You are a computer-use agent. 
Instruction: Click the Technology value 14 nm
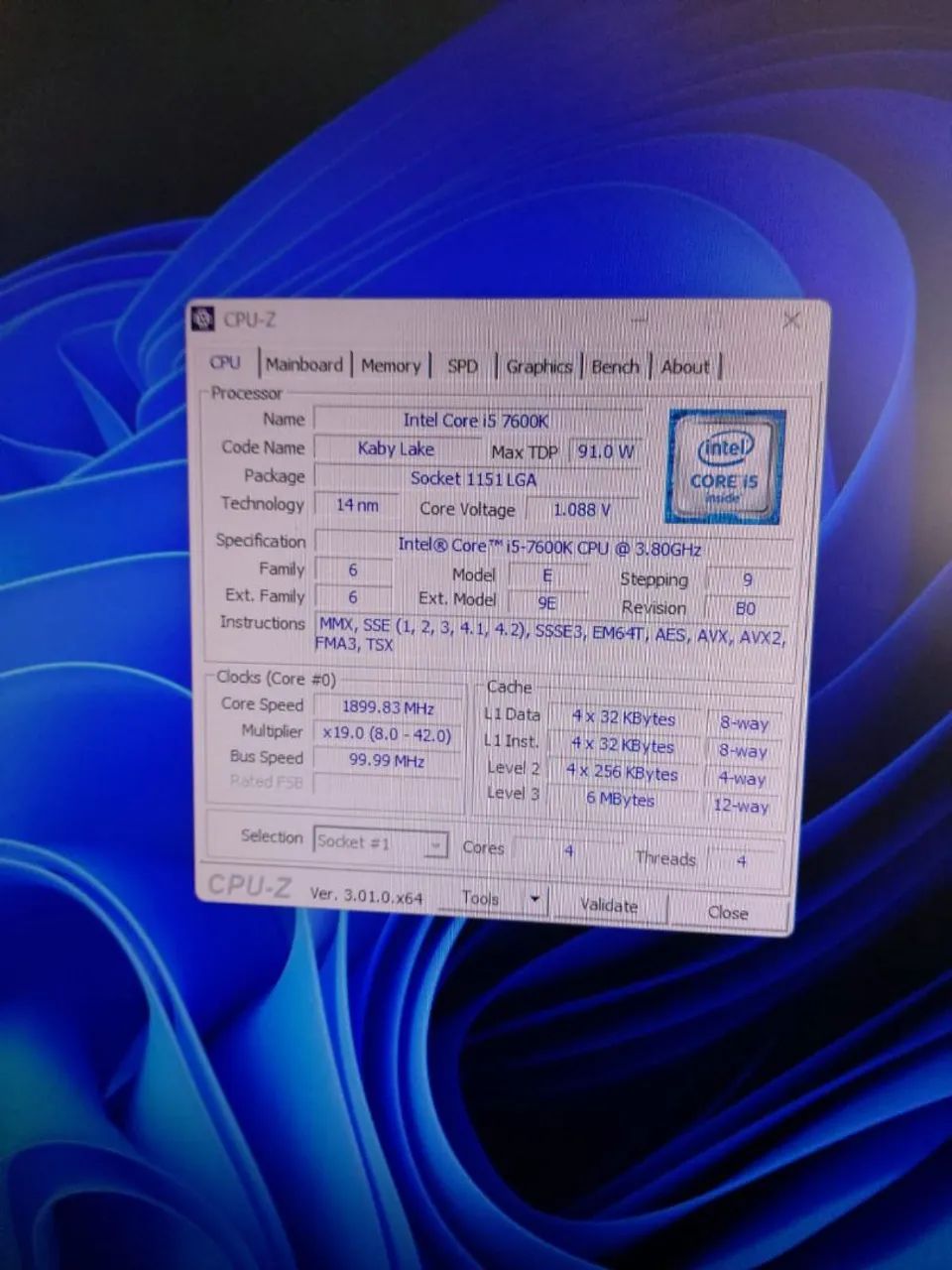pos(357,504)
